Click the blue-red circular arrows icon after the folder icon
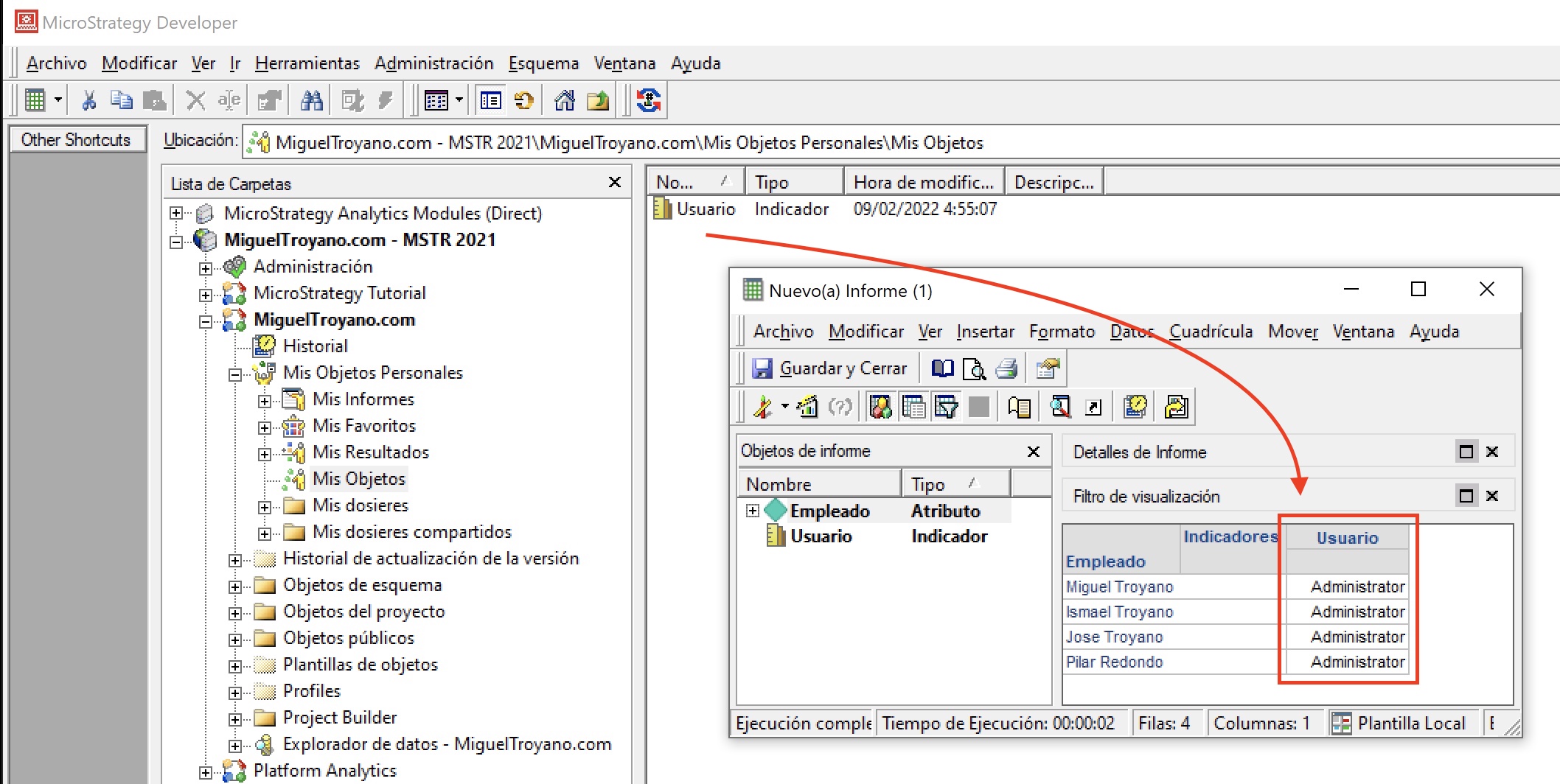 (649, 99)
